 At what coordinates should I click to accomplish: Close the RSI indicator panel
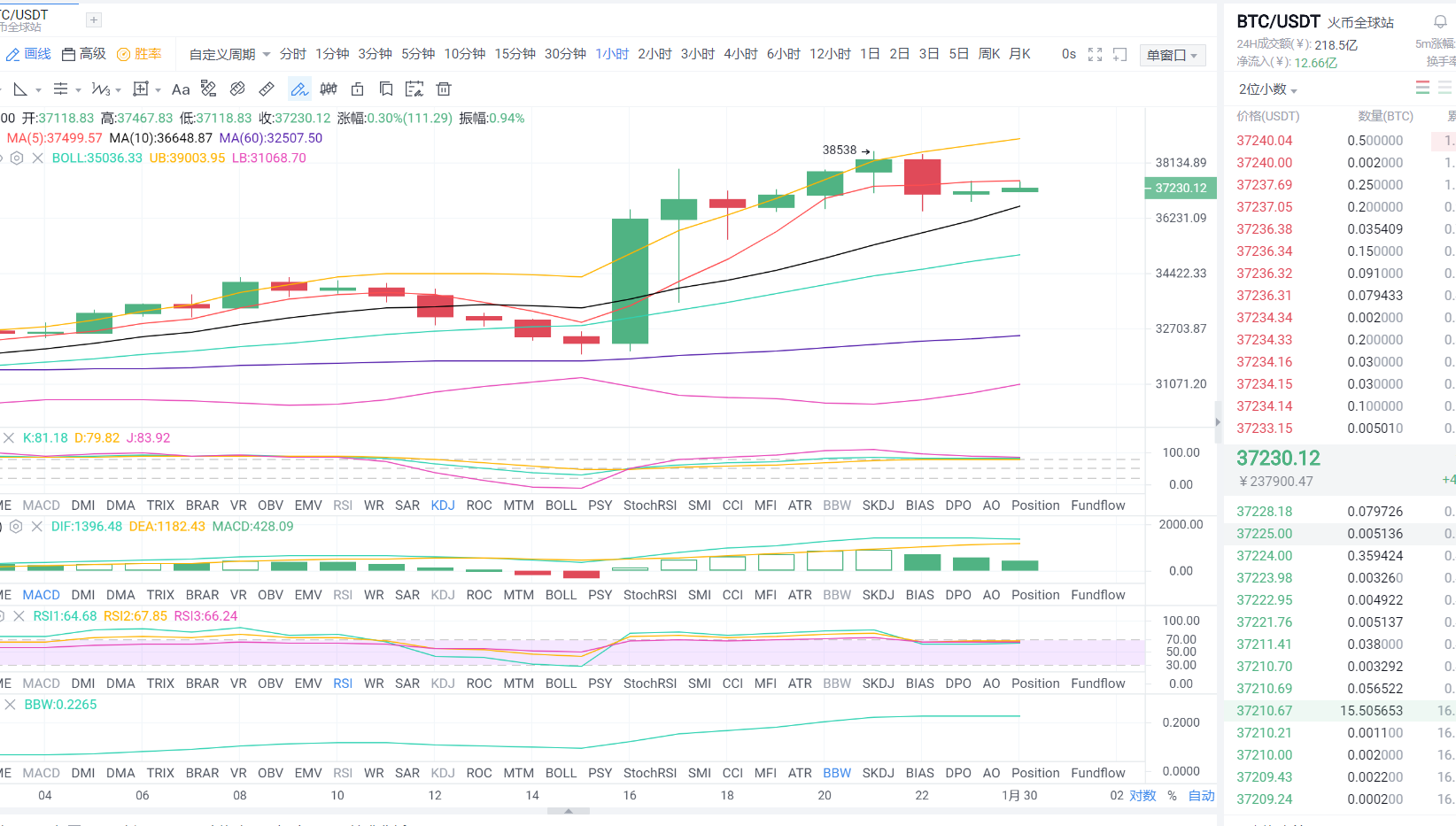click(19, 616)
